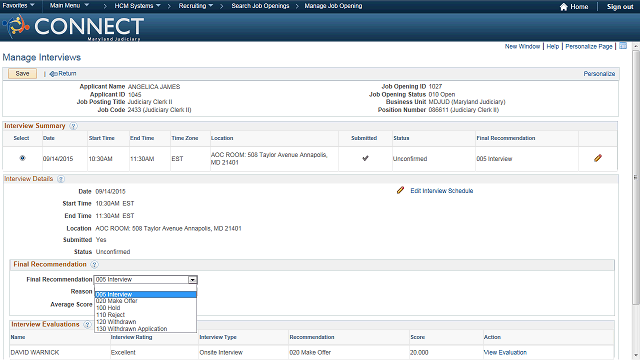Screen dimensions: 640x360
Task: Open the Help link
Action: click(x=553, y=47)
